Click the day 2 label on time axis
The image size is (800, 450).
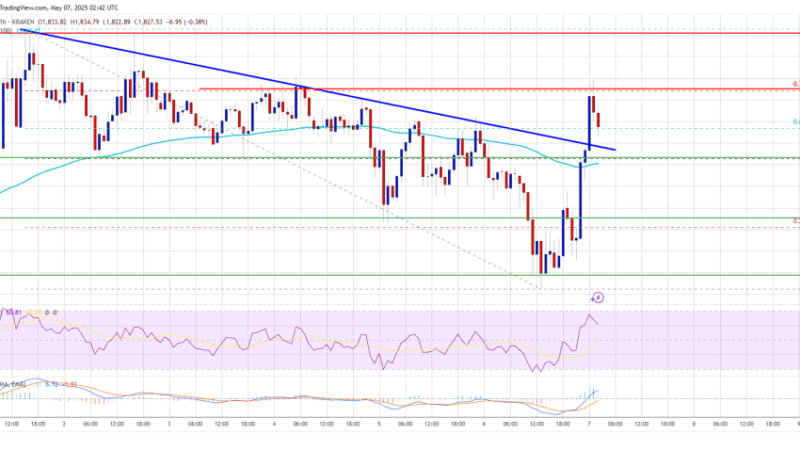64,424
